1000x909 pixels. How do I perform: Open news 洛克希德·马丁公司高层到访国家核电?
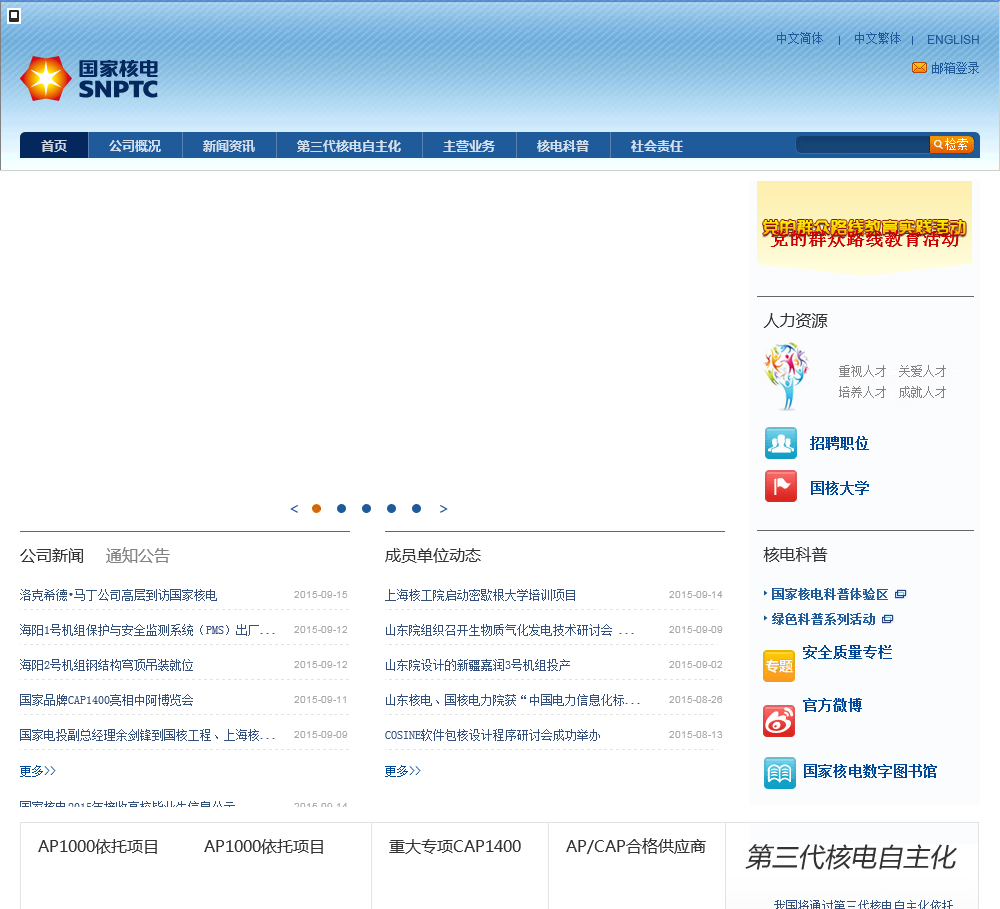point(118,595)
